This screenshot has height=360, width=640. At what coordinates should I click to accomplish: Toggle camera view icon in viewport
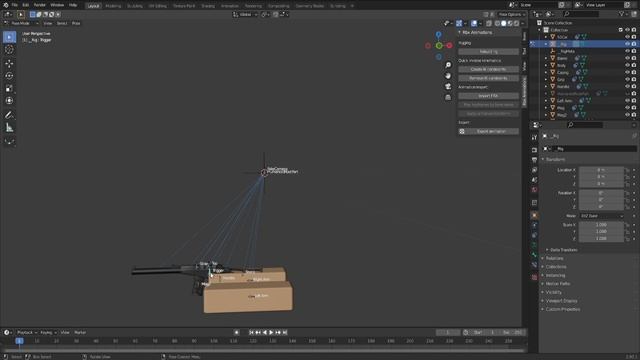click(x=448, y=86)
